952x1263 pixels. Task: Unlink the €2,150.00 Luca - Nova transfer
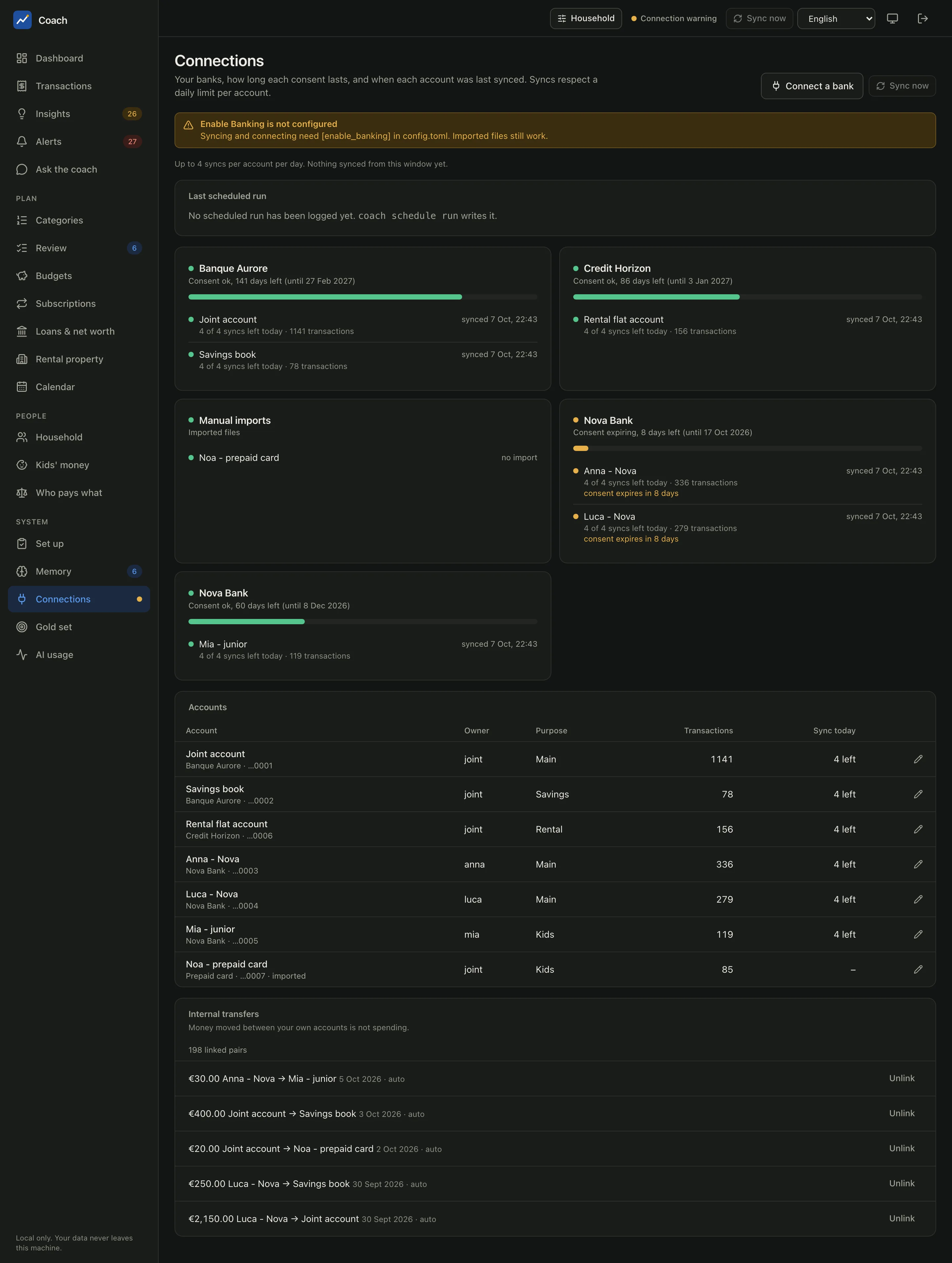click(901, 1218)
